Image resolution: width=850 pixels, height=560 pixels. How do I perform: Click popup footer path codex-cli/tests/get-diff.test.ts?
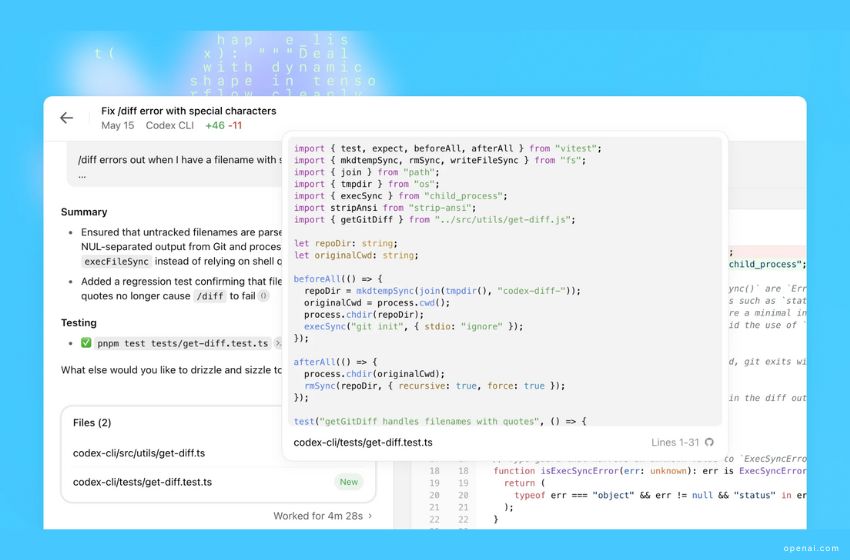coord(363,442)
